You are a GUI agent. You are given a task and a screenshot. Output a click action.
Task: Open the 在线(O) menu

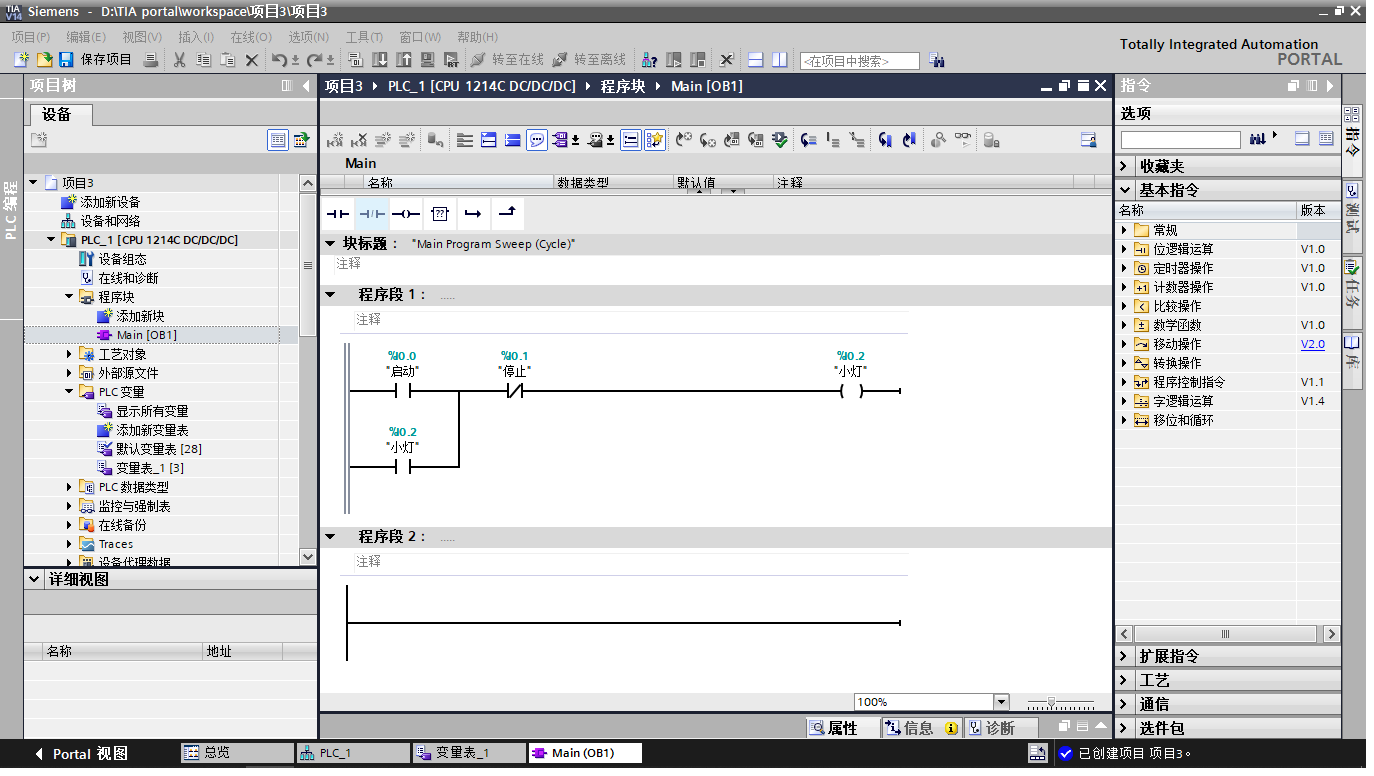[251, 37]
